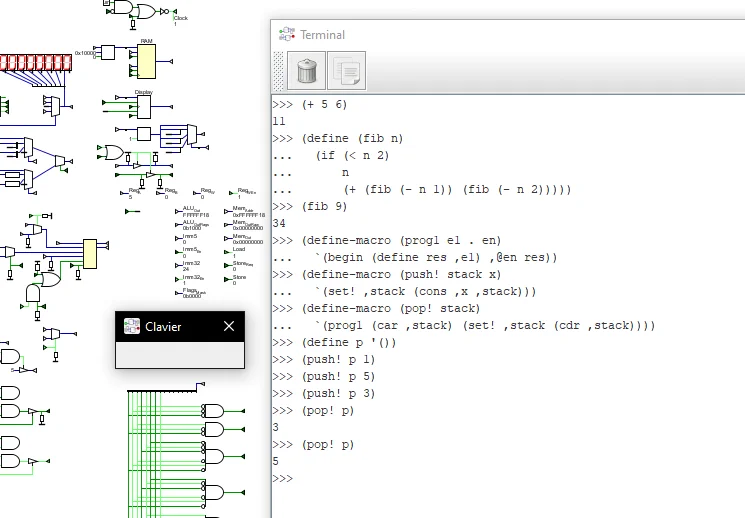
Task: Select the yellow RAM component
Action: click(146, 61)
